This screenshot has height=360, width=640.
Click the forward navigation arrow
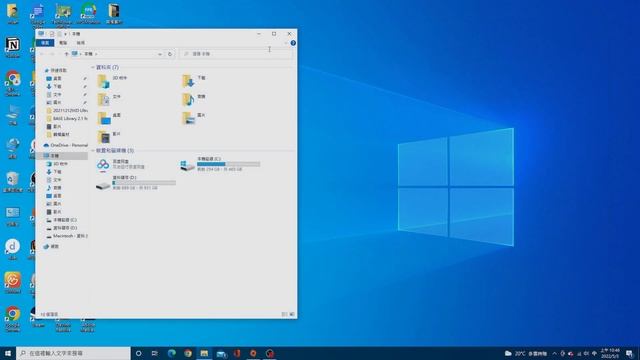[52, 54]
